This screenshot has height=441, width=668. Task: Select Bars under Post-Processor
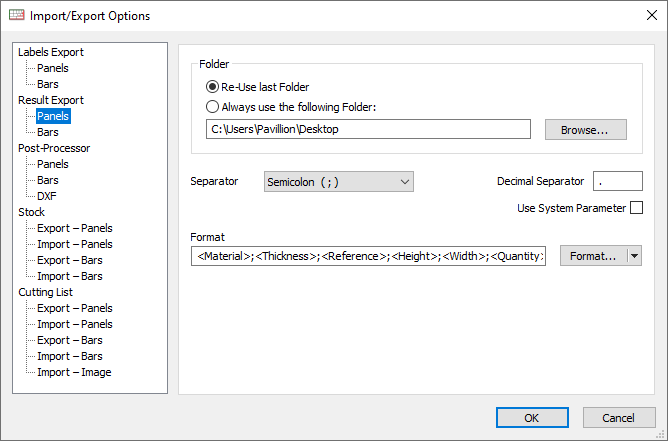(x=48, y=180)
